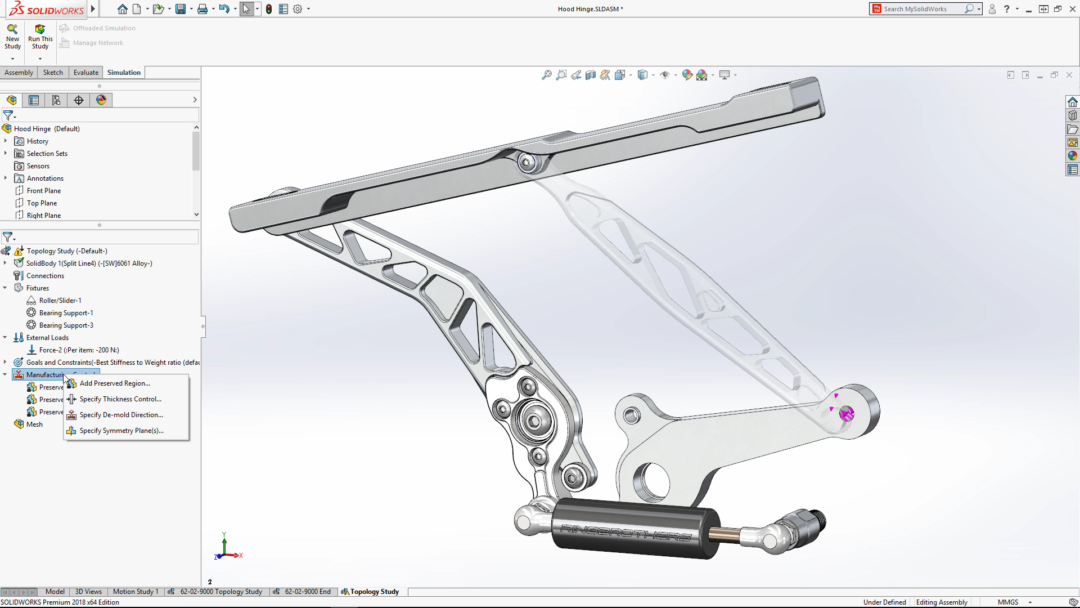The image size is (1080, 608).
Task: Click the SOLIDWORKS Resources home icon
Action: click(x=1072, y=101)
